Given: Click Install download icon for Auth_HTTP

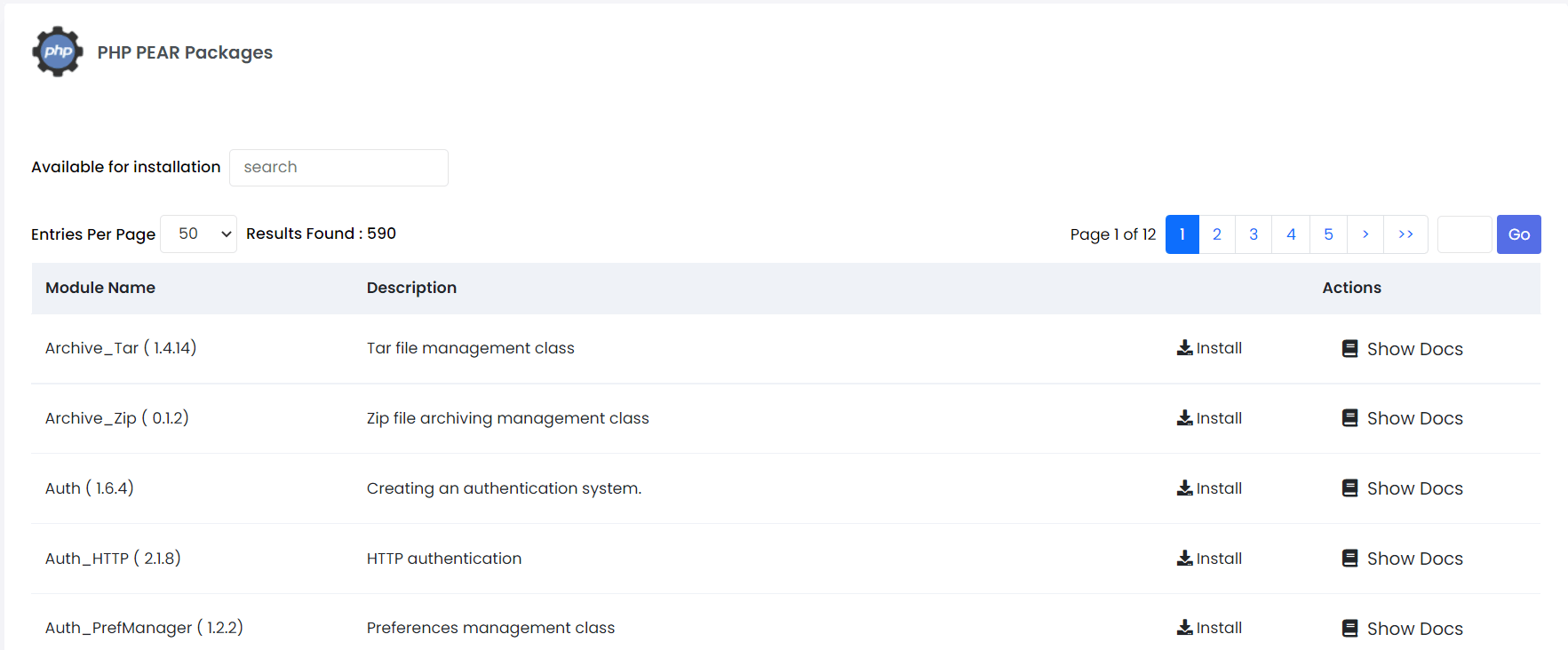Looking at the screenshot, I should coord(1184,559).
